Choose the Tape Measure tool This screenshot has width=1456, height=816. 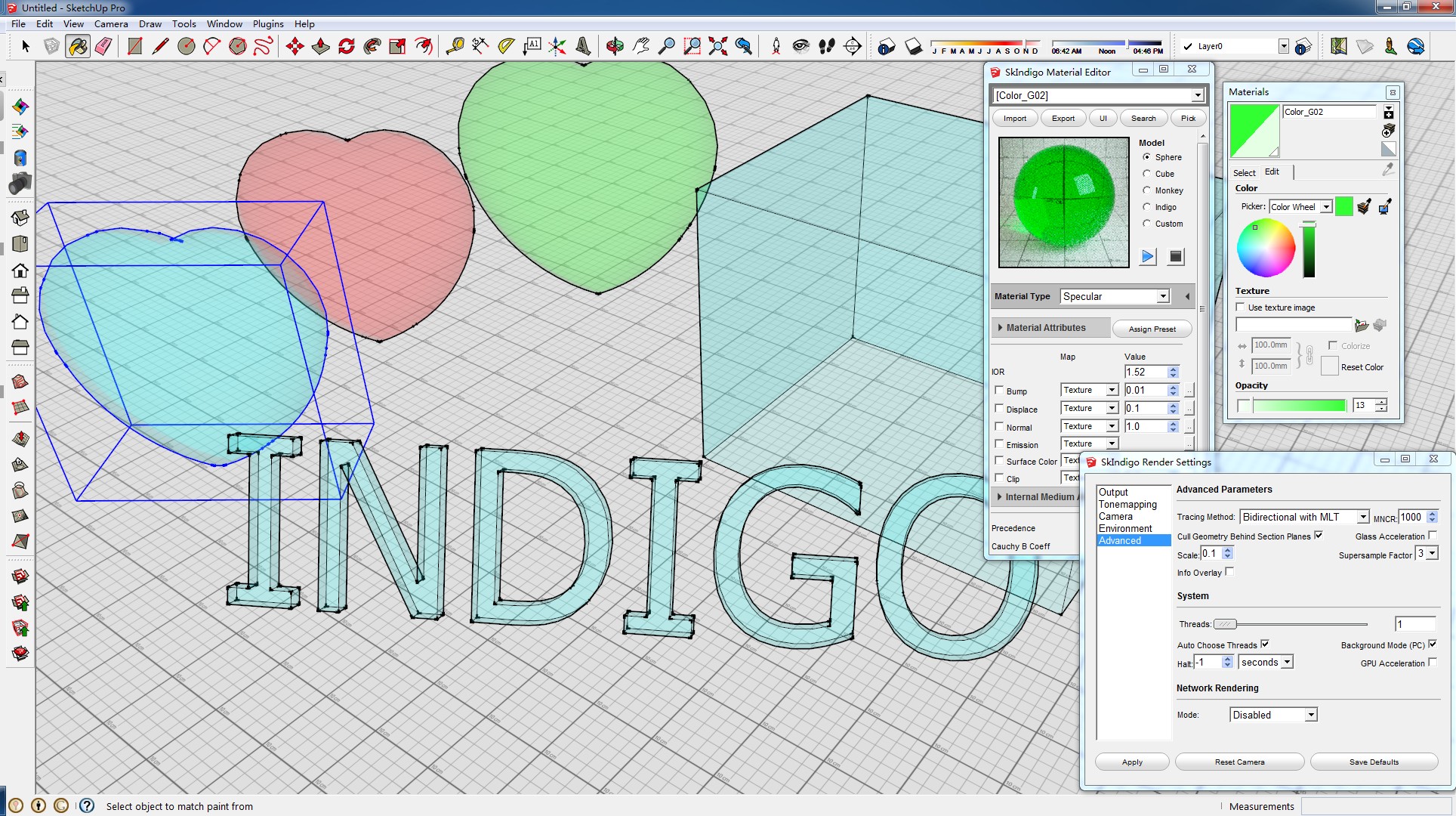click(x=455, y=47)
